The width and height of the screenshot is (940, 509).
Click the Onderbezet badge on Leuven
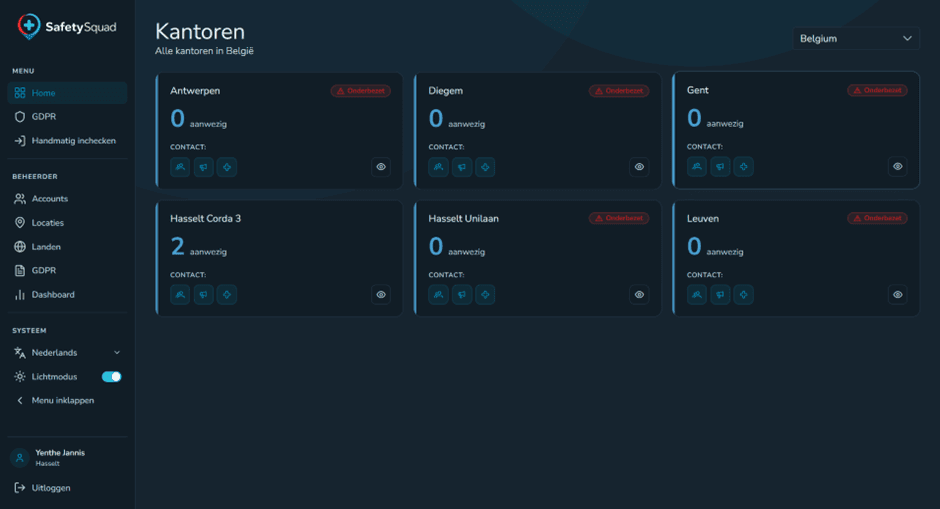click(x=878, y=218)
